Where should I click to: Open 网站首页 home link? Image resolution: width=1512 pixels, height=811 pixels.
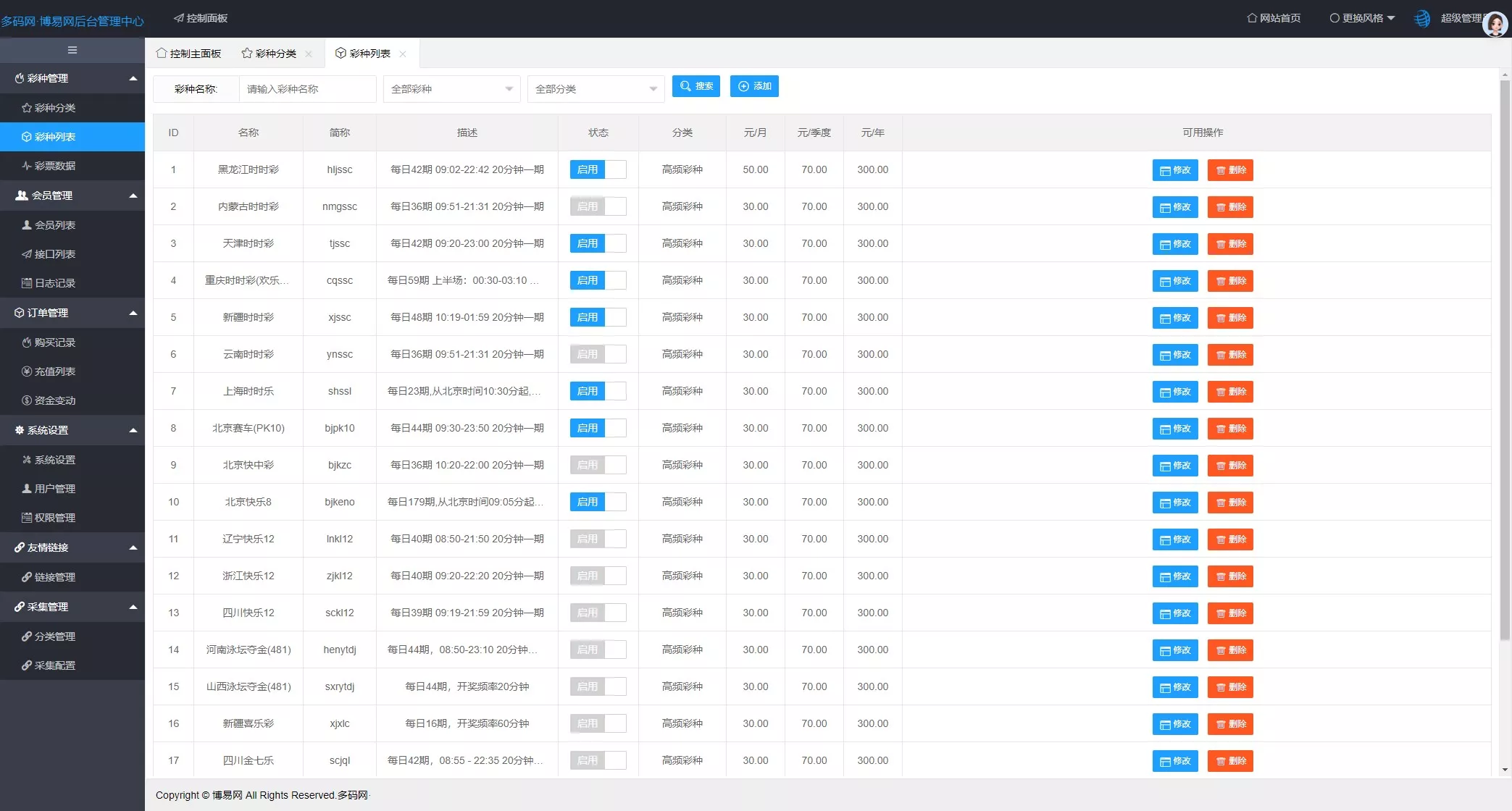pos(1274,18)
